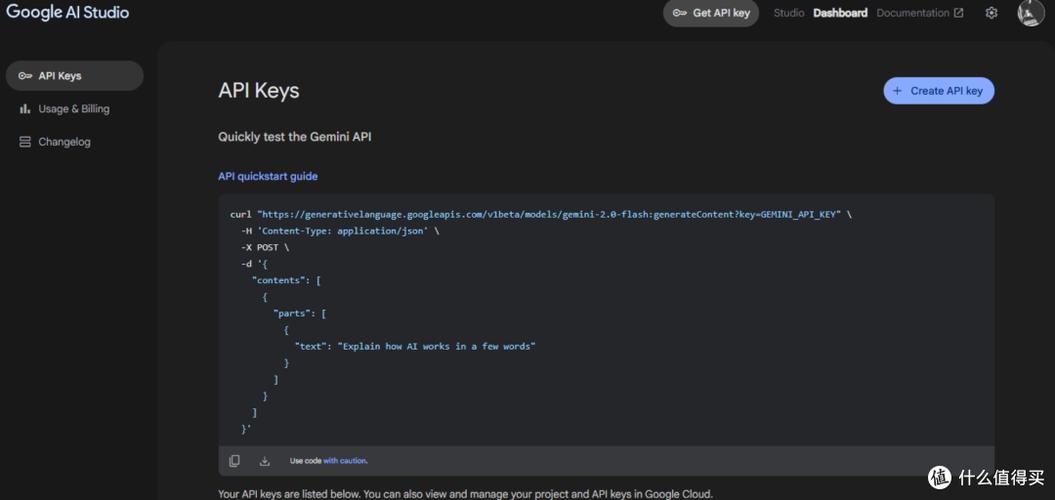Image resolution: width=1055 pixels, height=500 pixels.
Task: Click the 'Quickly test the Gemini API' text
Action: pos(295,137)
